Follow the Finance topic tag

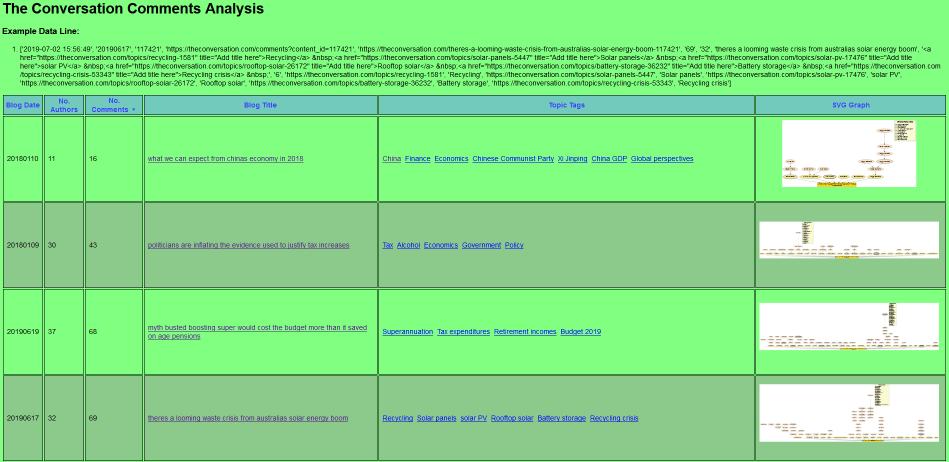418,159
